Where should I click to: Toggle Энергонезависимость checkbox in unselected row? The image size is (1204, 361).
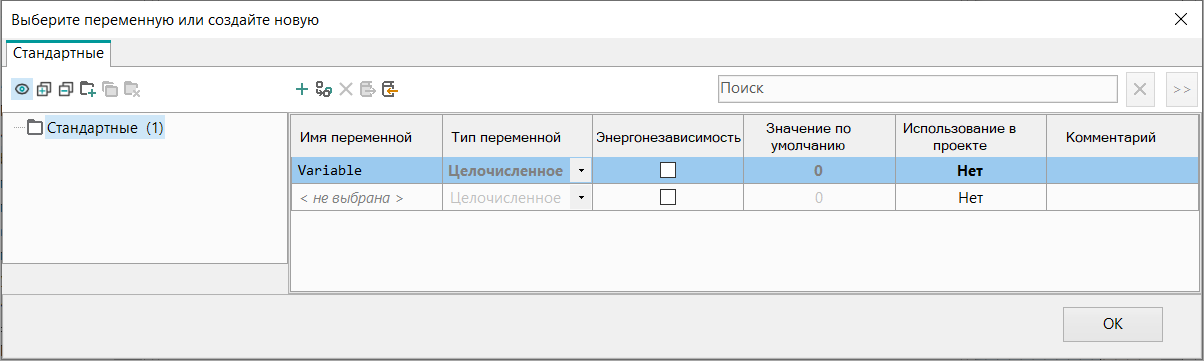pos(668,197)
